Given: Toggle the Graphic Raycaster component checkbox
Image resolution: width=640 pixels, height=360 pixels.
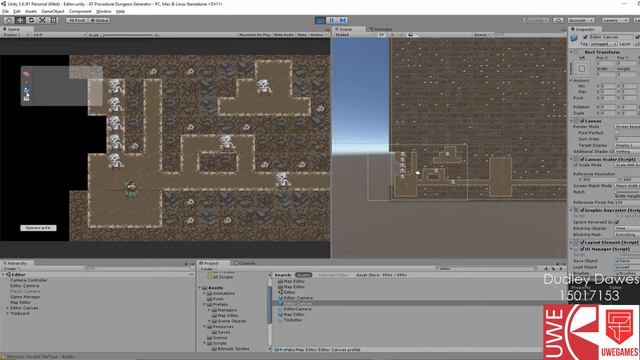Looking at the screenshot, I should [582, 211].
